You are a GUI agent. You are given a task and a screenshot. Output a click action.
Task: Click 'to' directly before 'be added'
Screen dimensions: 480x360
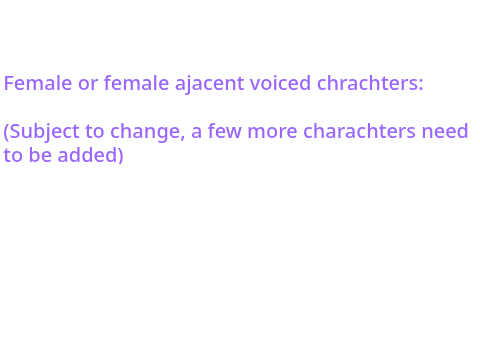tap(13, 155)
